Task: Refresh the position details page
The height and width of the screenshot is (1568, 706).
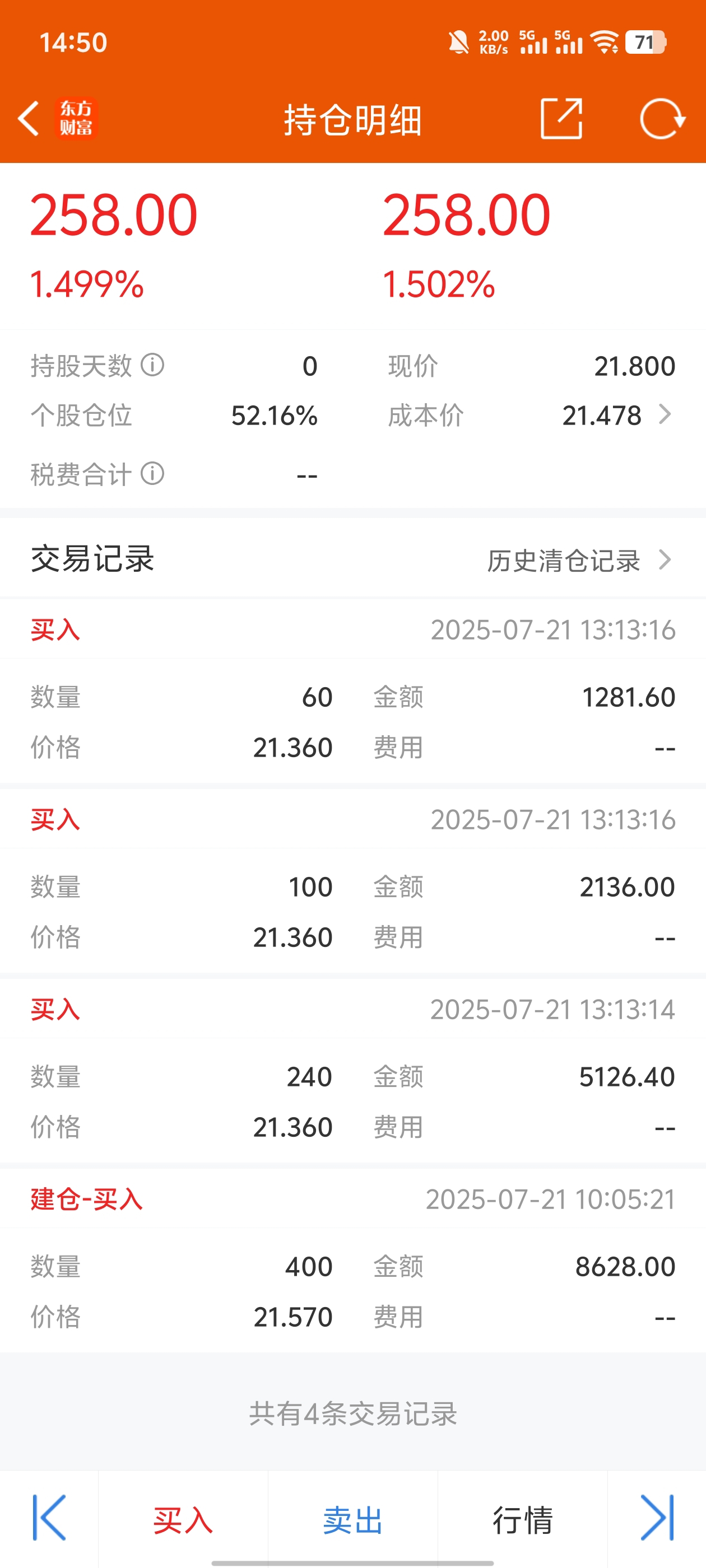Action: click(662, 118)
